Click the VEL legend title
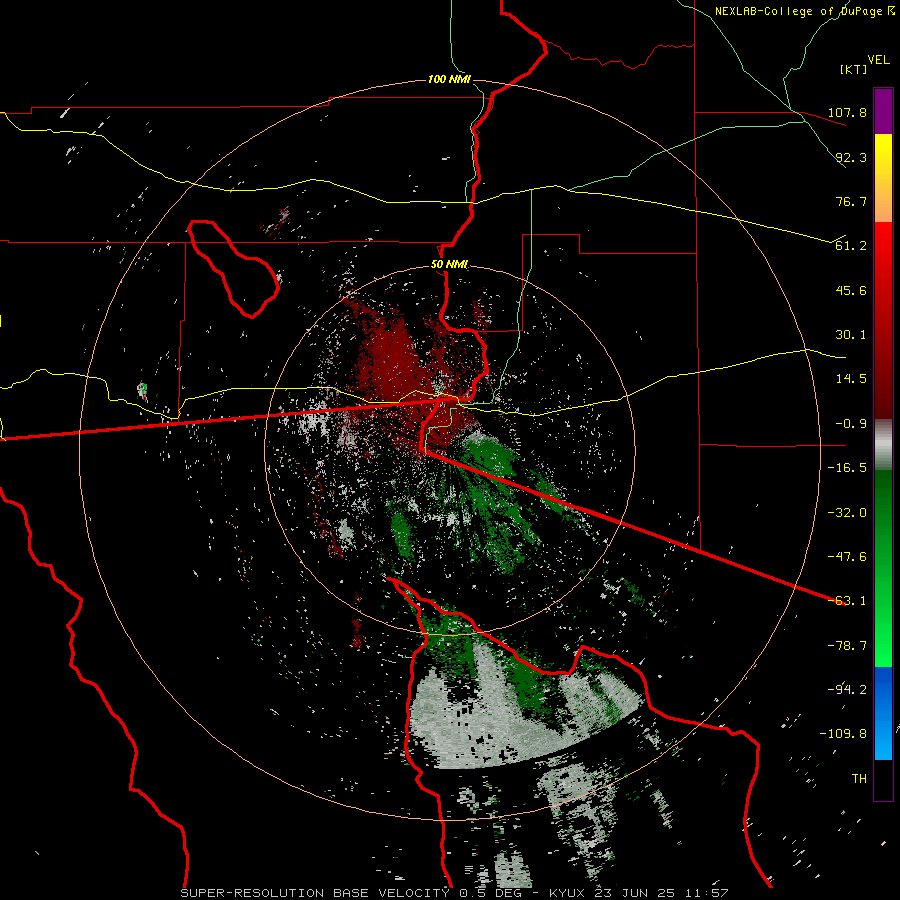 pyautogui.click(x=878, y=59)
